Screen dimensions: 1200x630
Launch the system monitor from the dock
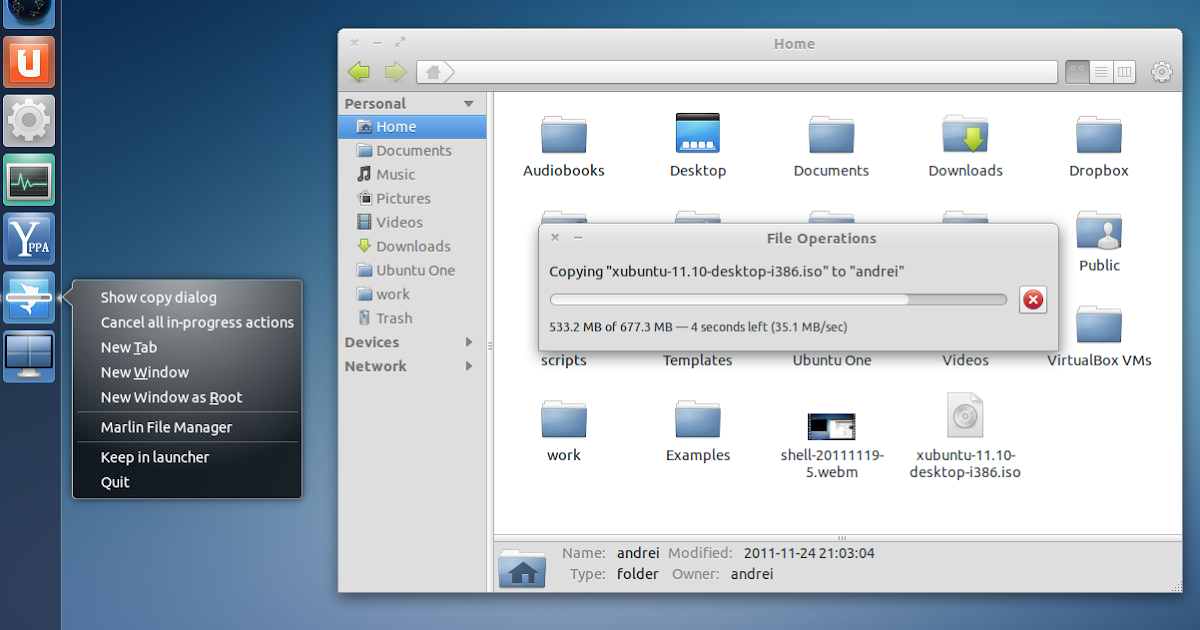tap(29, 180)
